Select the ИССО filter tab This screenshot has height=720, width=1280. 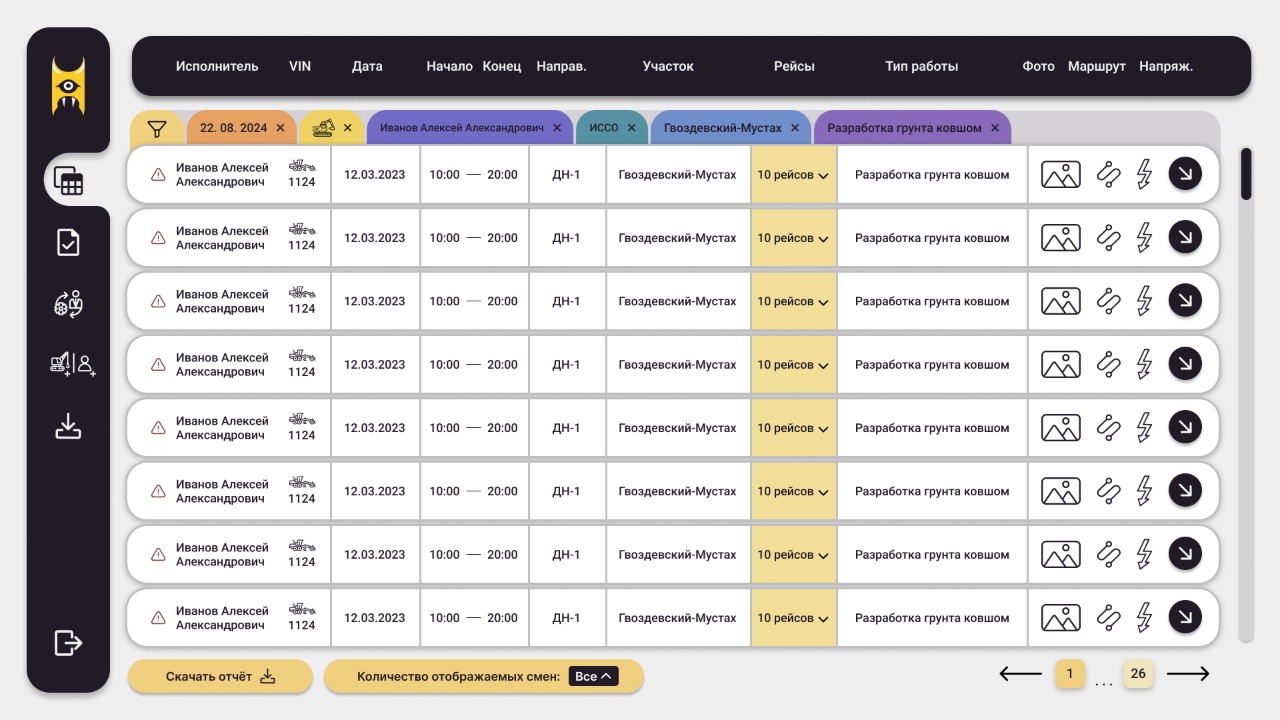point(612,128)
